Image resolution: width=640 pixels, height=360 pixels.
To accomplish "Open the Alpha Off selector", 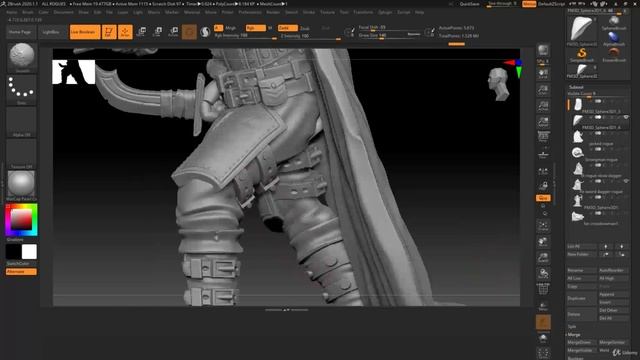I will coord(22,122).
